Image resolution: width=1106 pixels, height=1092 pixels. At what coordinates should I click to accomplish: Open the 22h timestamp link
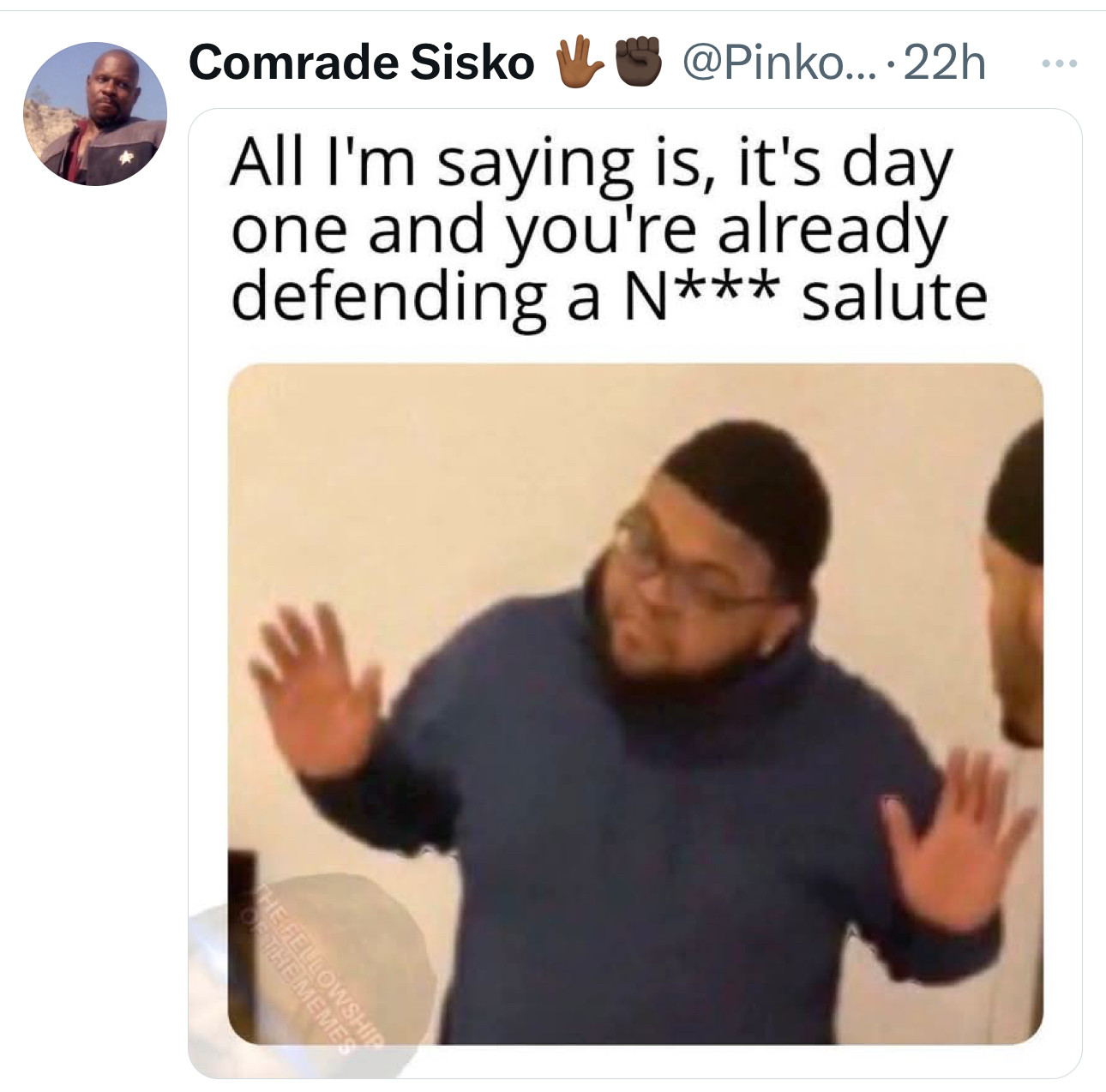pos(944,63)
